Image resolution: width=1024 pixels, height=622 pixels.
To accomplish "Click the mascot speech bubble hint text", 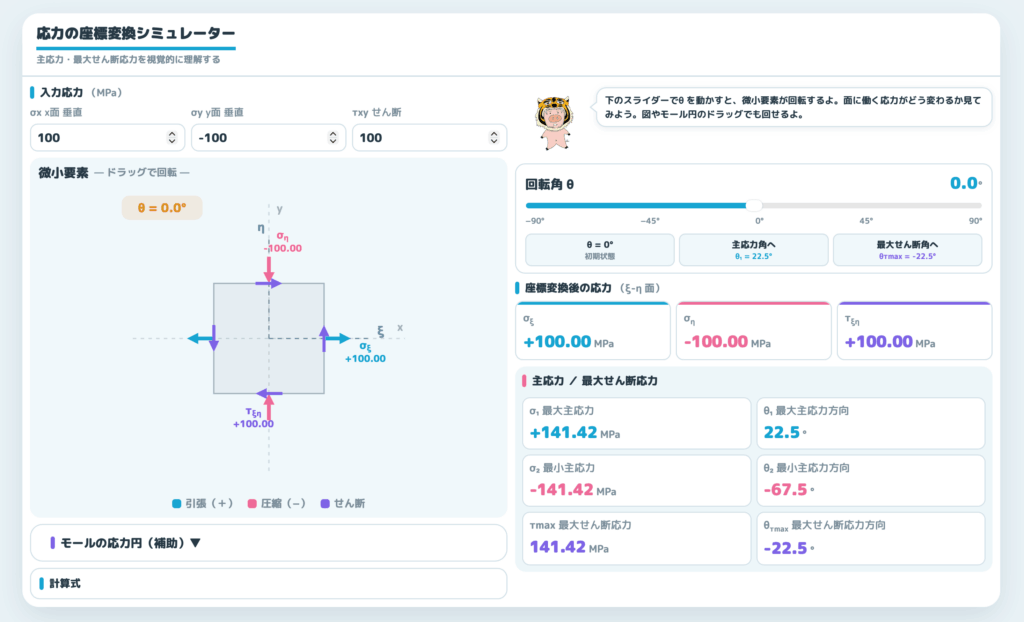I will click(793, 107).
